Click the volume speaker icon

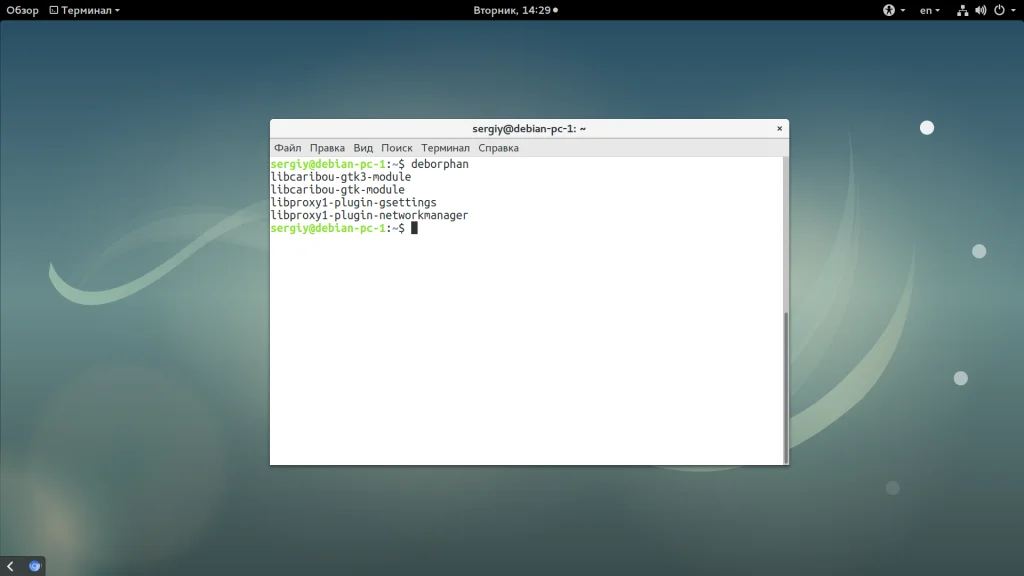pos(980,10)
